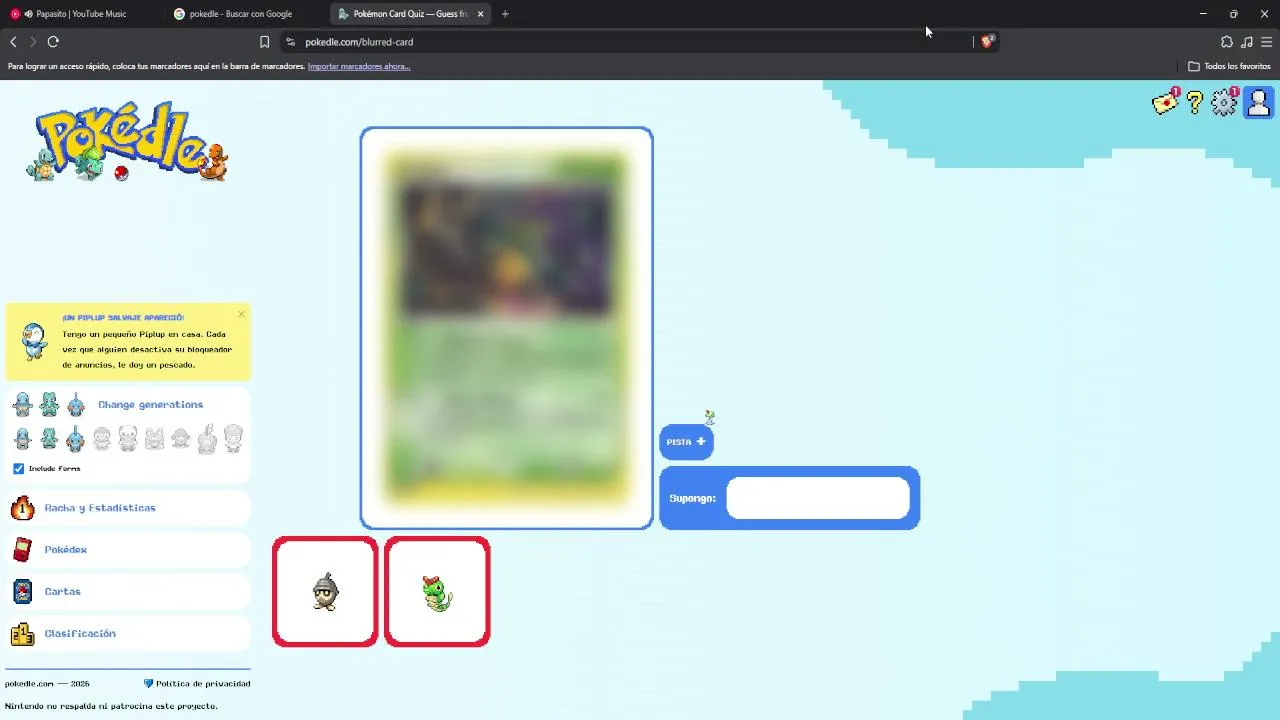The height and width of the screenshot is (720, 1280).
Task: Enable the greyed-out Sobble generation 8 toggle
Action: tap(207, 438)
